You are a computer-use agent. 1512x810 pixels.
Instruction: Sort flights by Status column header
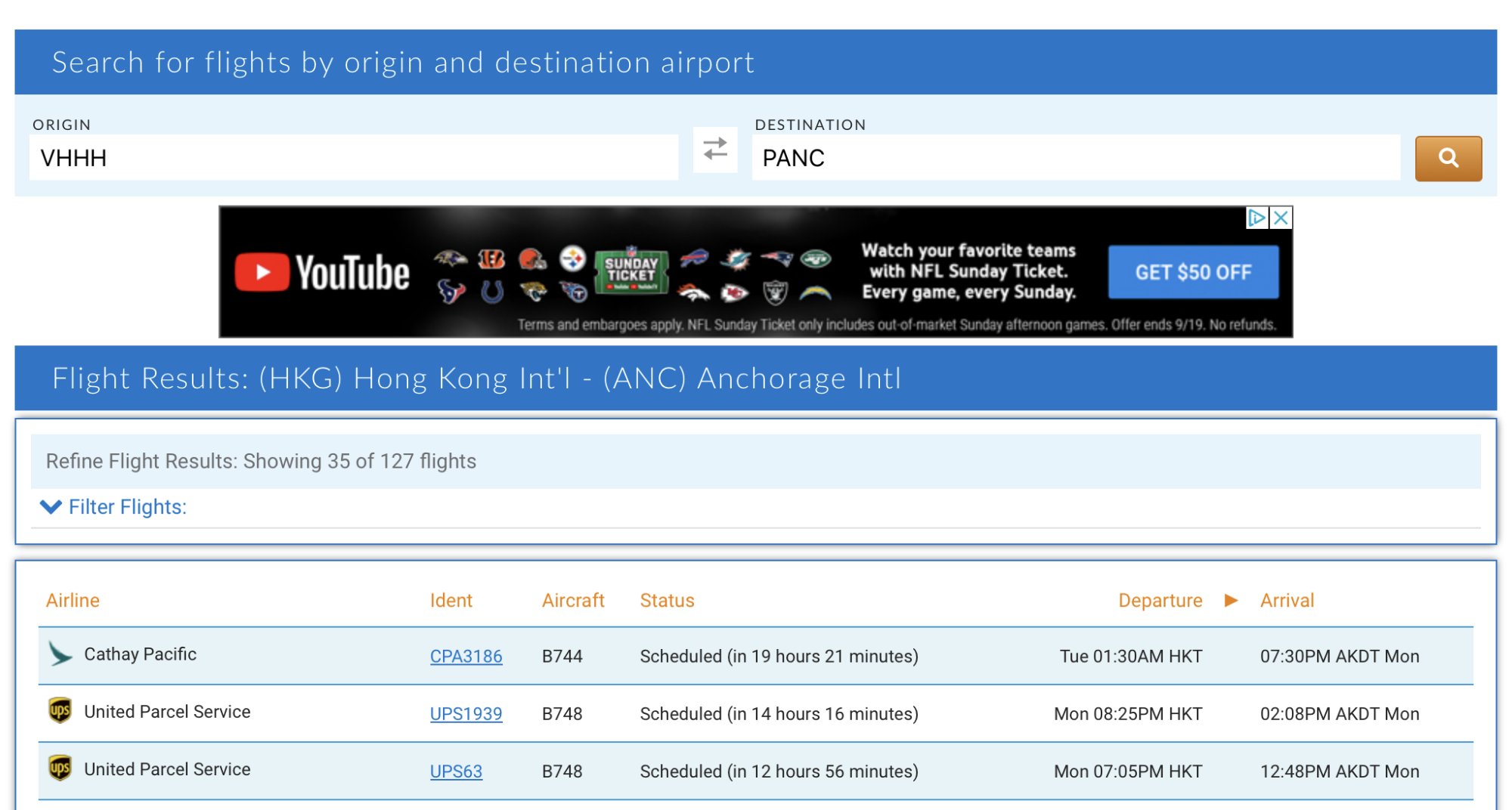point(667,601)
